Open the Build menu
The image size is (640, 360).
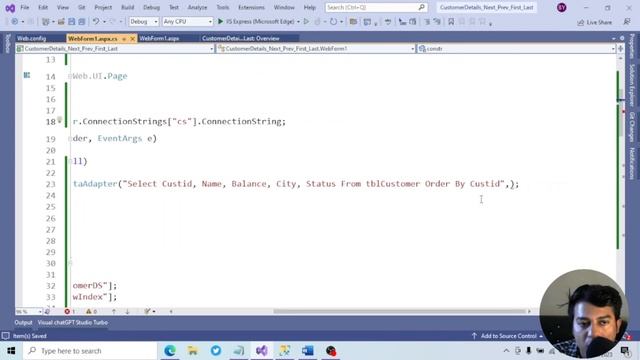point(127,7)
